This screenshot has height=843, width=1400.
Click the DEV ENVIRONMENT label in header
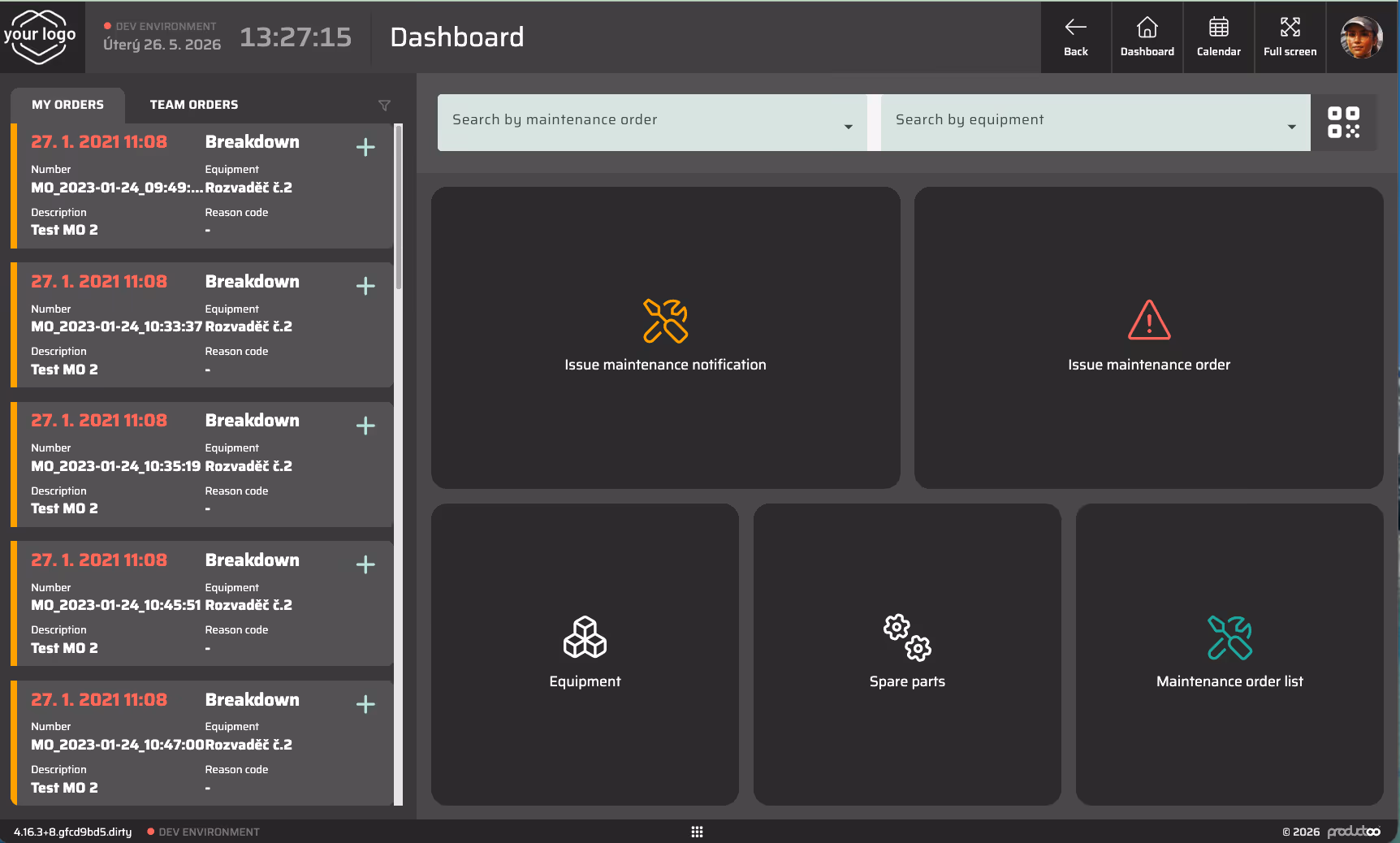coord(166,26)
